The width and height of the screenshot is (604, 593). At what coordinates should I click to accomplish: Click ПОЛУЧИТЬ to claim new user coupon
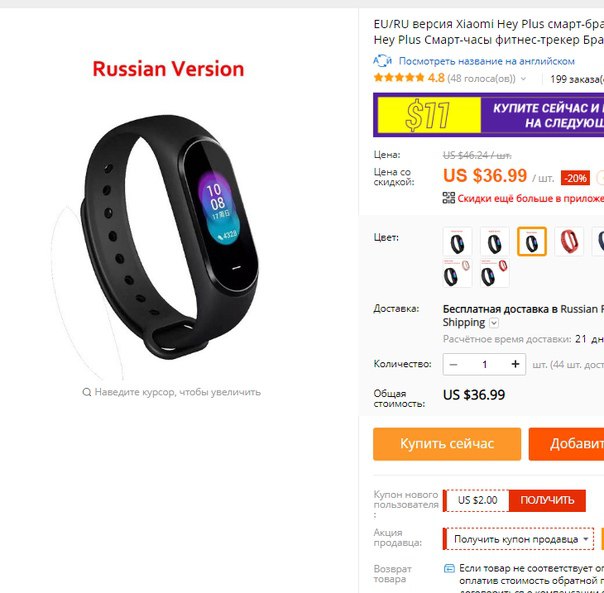pos(547,500)
